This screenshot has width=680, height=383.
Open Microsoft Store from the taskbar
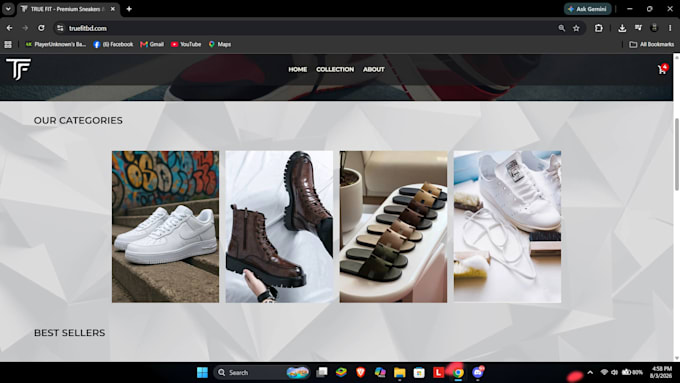(419, 372)
